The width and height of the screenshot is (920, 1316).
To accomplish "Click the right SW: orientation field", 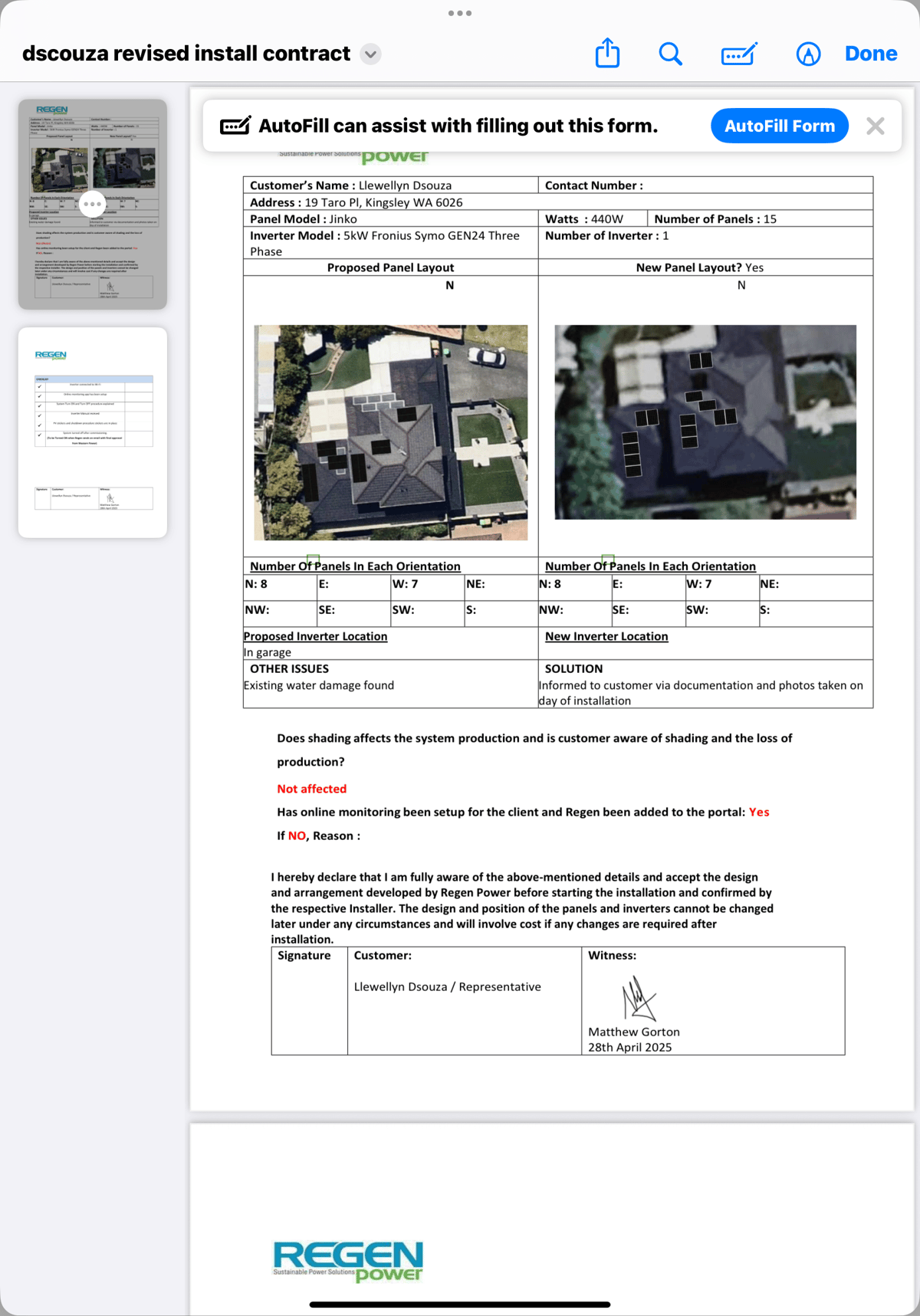I will coord(722,614).
